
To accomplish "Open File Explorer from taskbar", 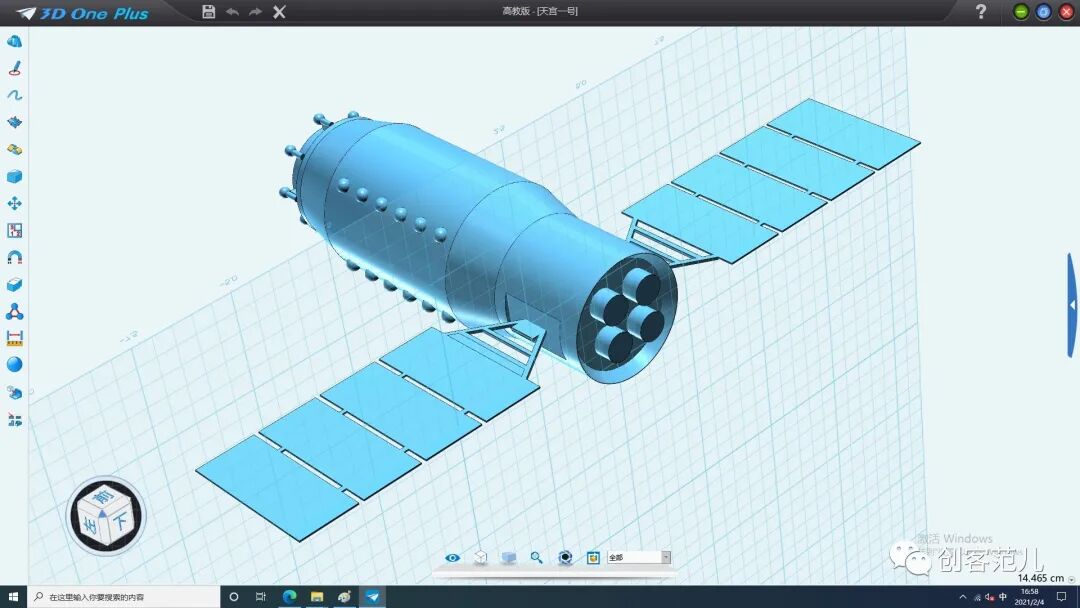I will [317, 597].
